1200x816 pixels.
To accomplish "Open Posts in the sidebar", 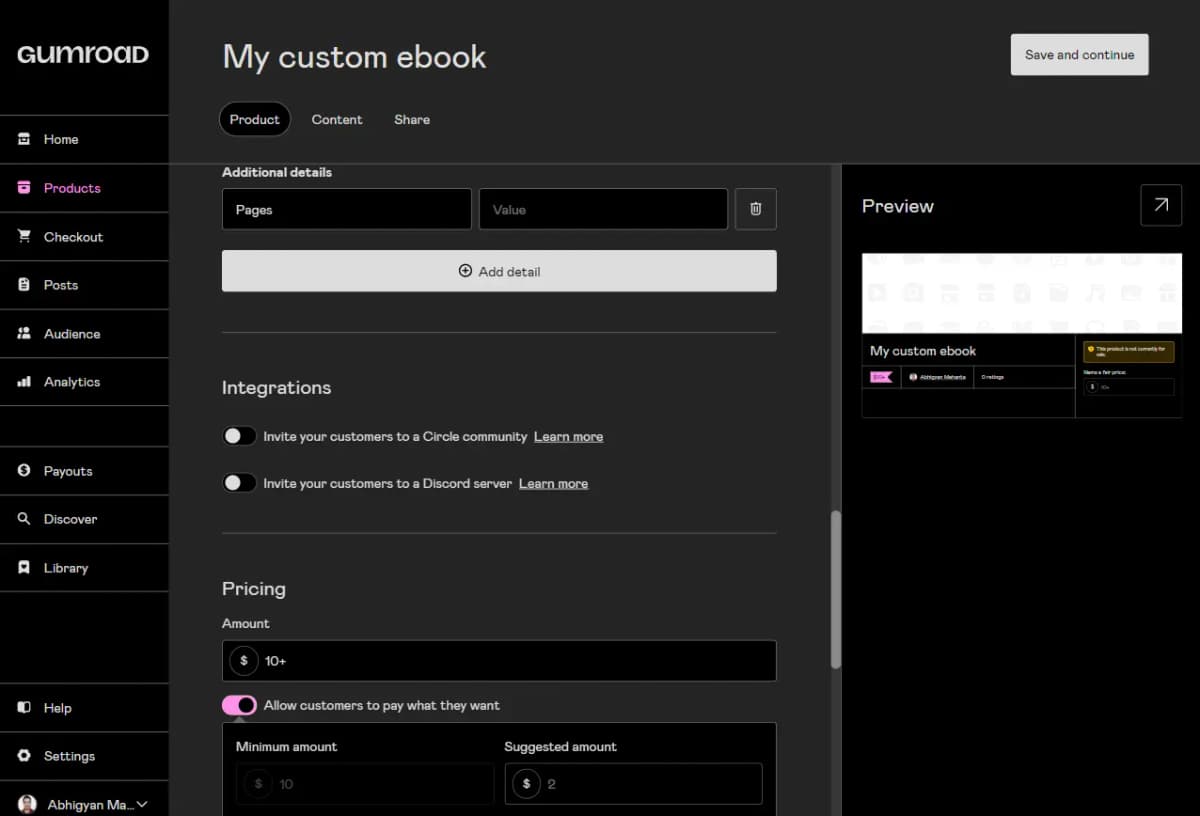I will (84, 285).
